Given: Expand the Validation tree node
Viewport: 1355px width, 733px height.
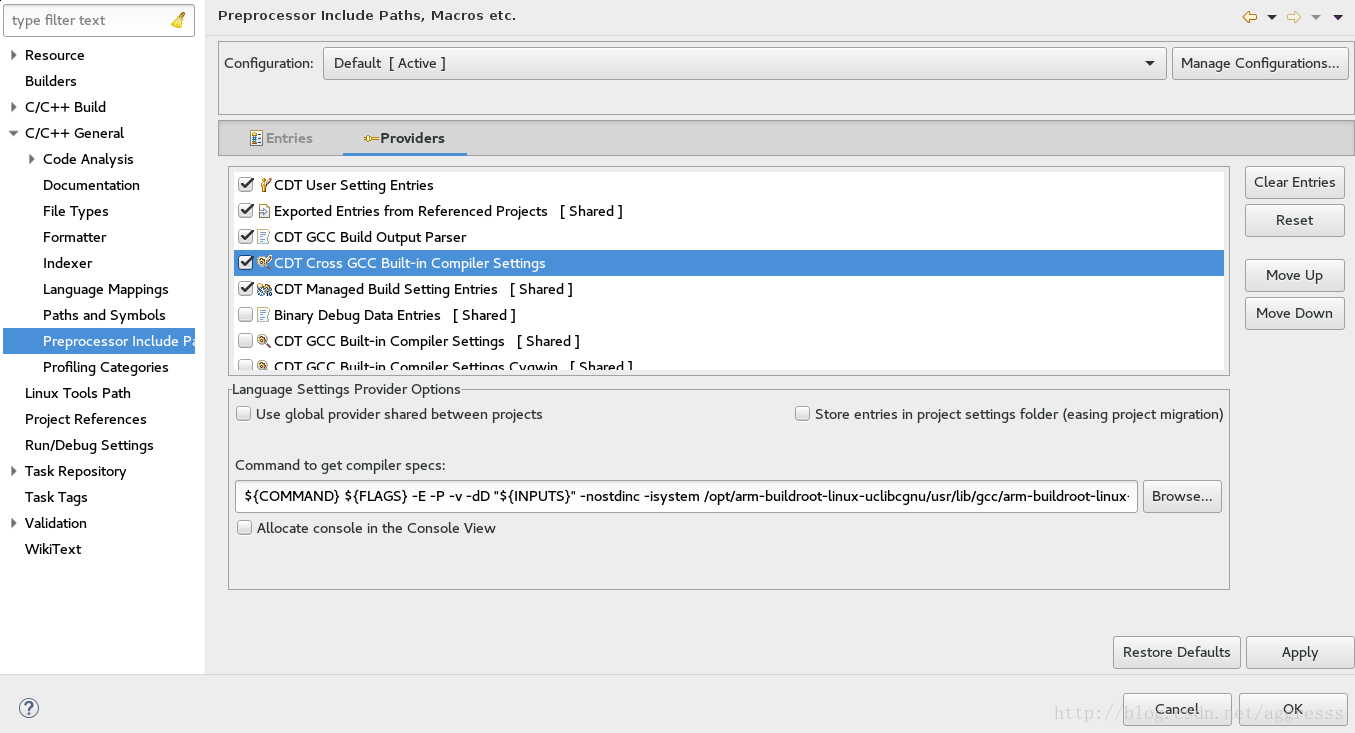Looking at the screenshot, I should (x=13, y=523).
